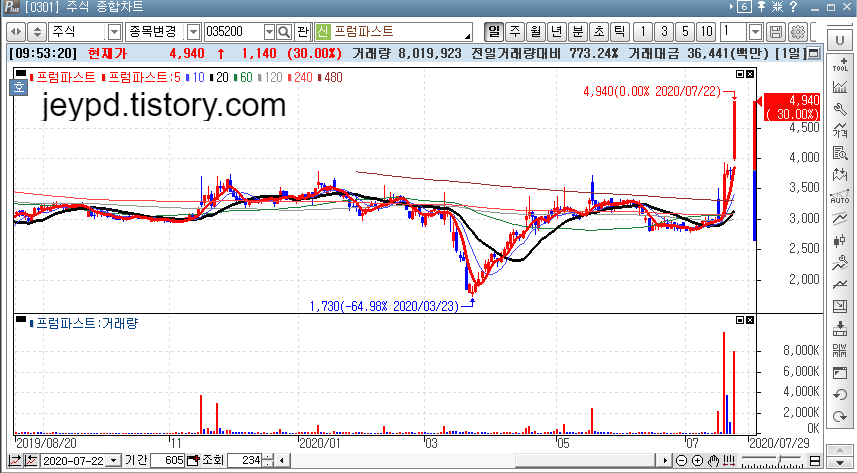Expand the 주식 market type dropdown
Viewport: 857px width, 473px height.
[114, 32]
